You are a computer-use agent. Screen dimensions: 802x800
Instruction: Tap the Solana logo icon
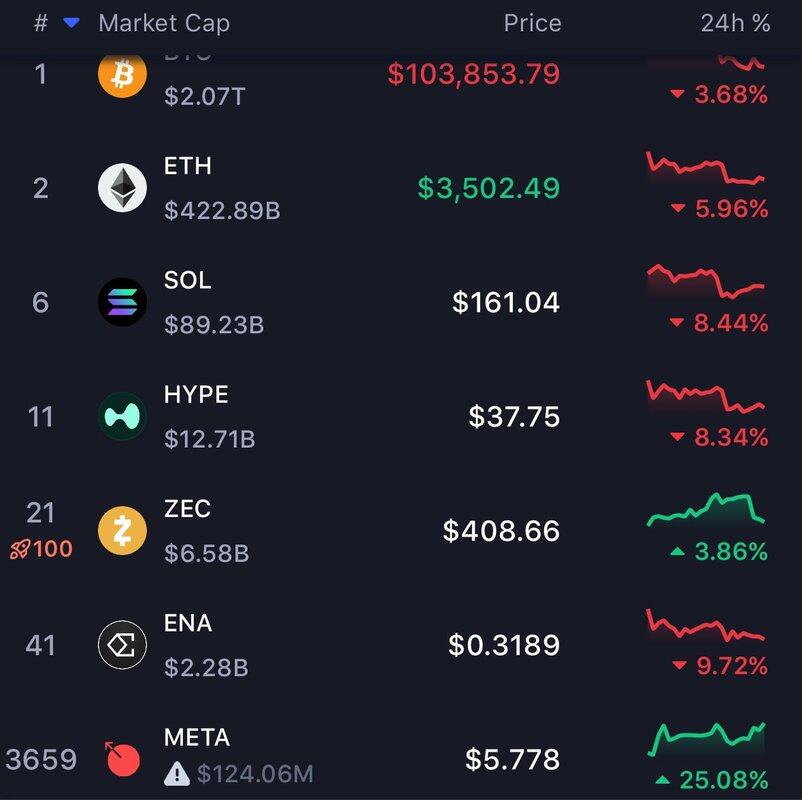[x=123, y=302]
